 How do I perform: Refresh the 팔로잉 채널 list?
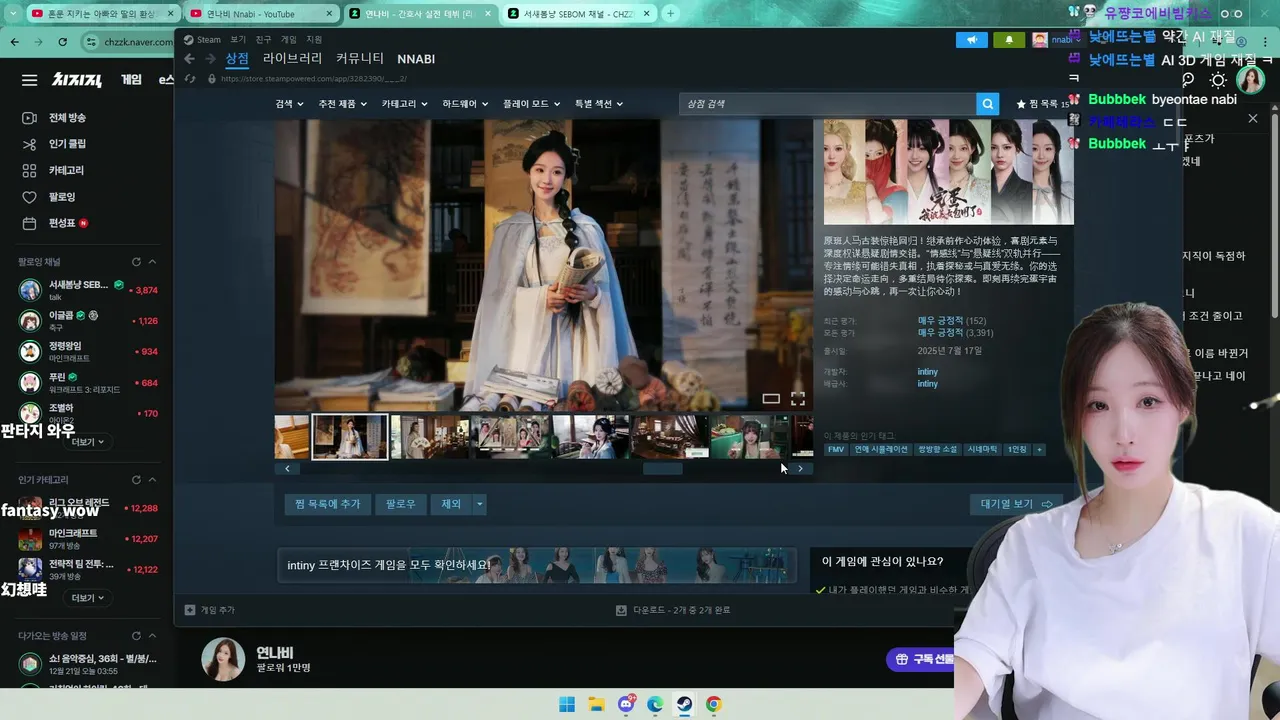pos(136,262)
